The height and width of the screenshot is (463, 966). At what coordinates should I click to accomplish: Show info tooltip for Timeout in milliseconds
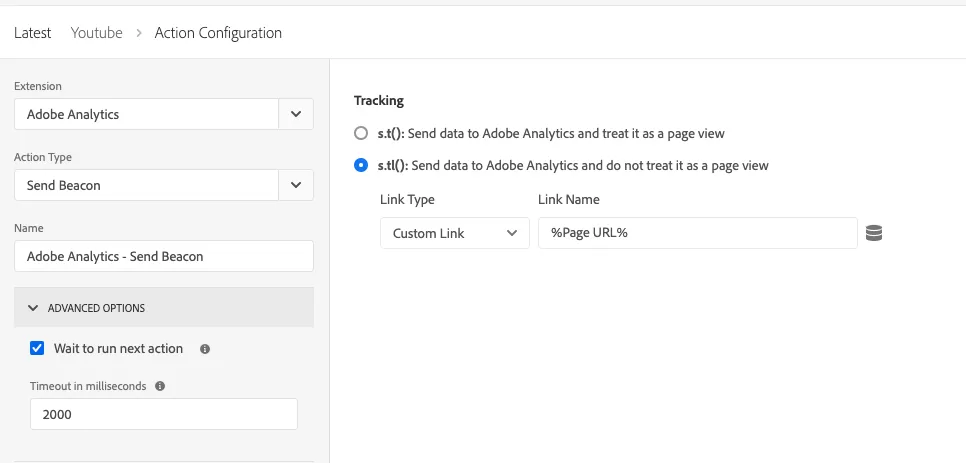160,387
